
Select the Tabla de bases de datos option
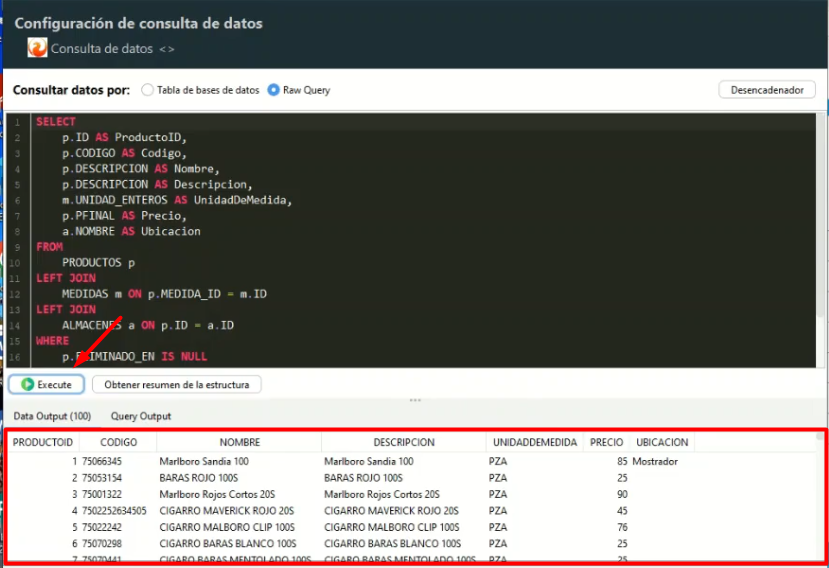click(x=148, y=90)
